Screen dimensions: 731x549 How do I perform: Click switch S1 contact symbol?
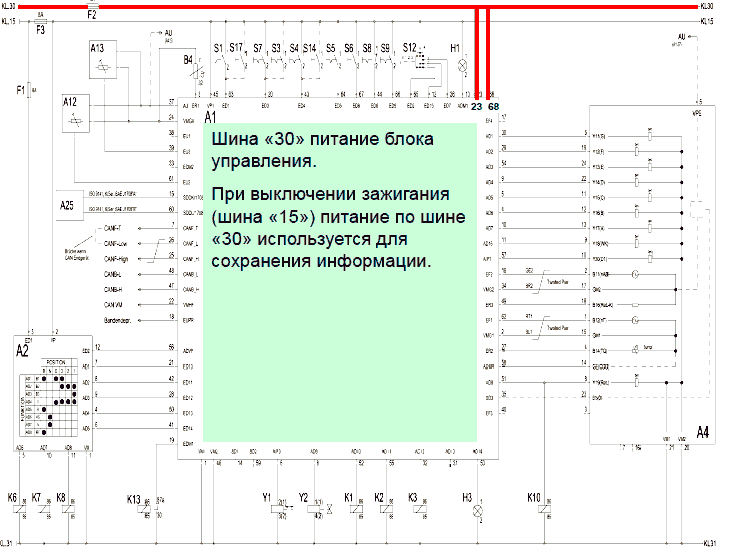pyautogui.click(x=218, y=63)
